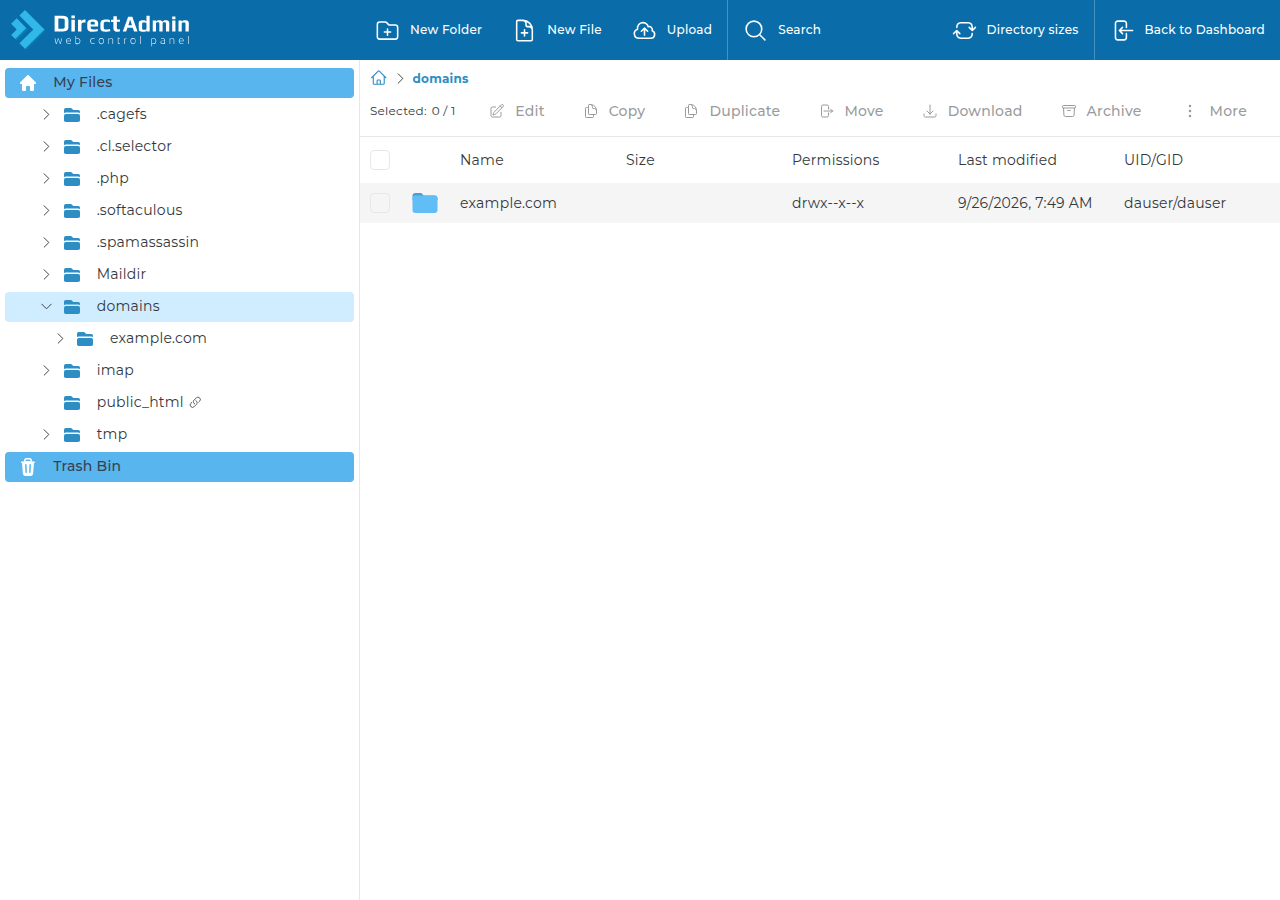Select the .php folder label in tree
Image resolution: width=1280 pixels, height=900 pixels.
[113, 178]
